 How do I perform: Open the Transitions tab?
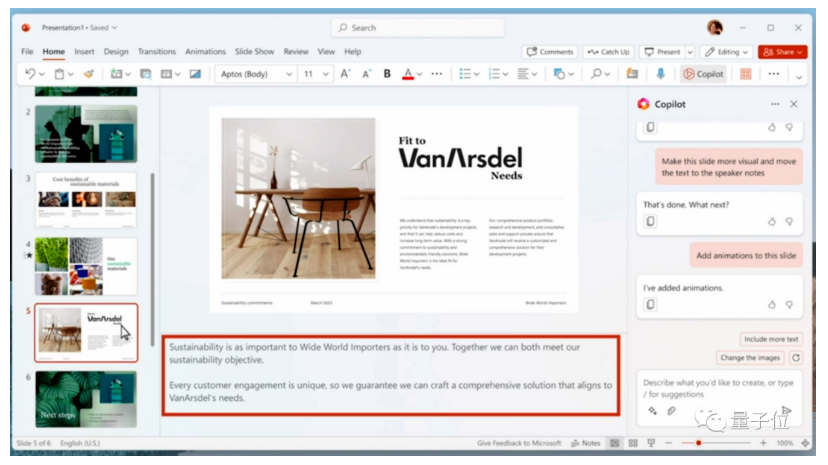tap(156, 52)
